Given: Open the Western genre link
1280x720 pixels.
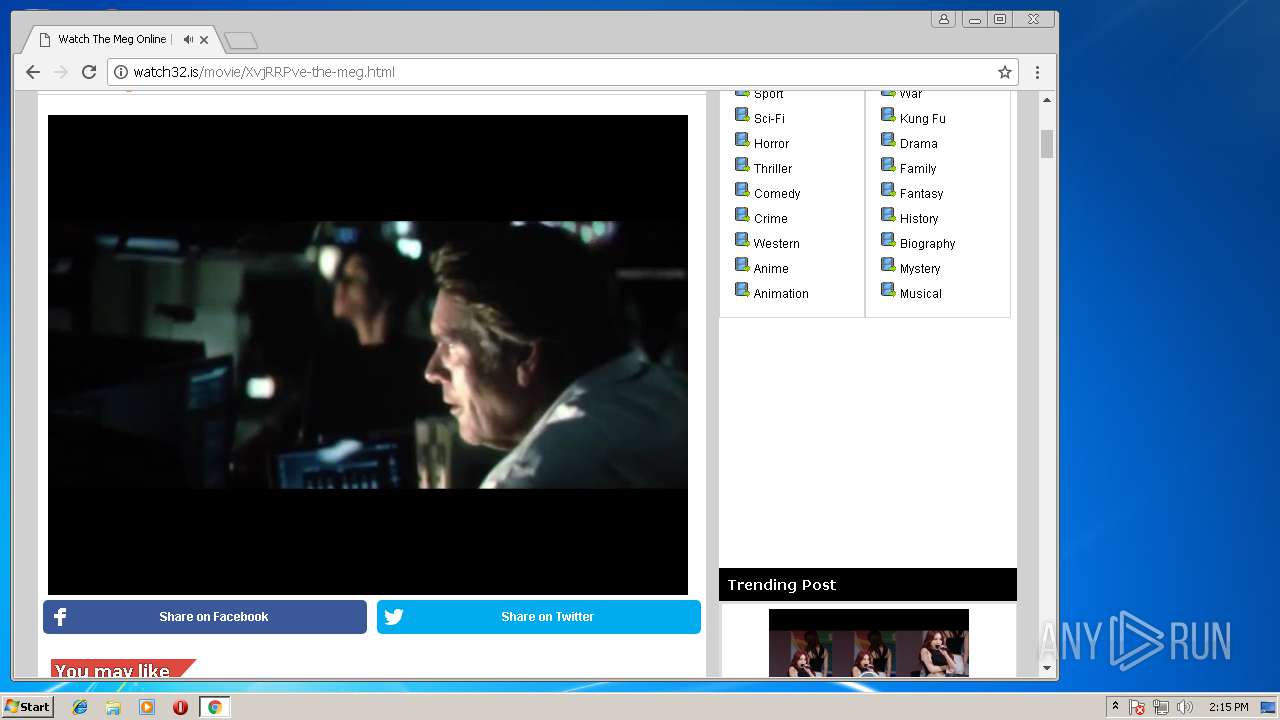Looking at the screenshot, I should point(777,244).
